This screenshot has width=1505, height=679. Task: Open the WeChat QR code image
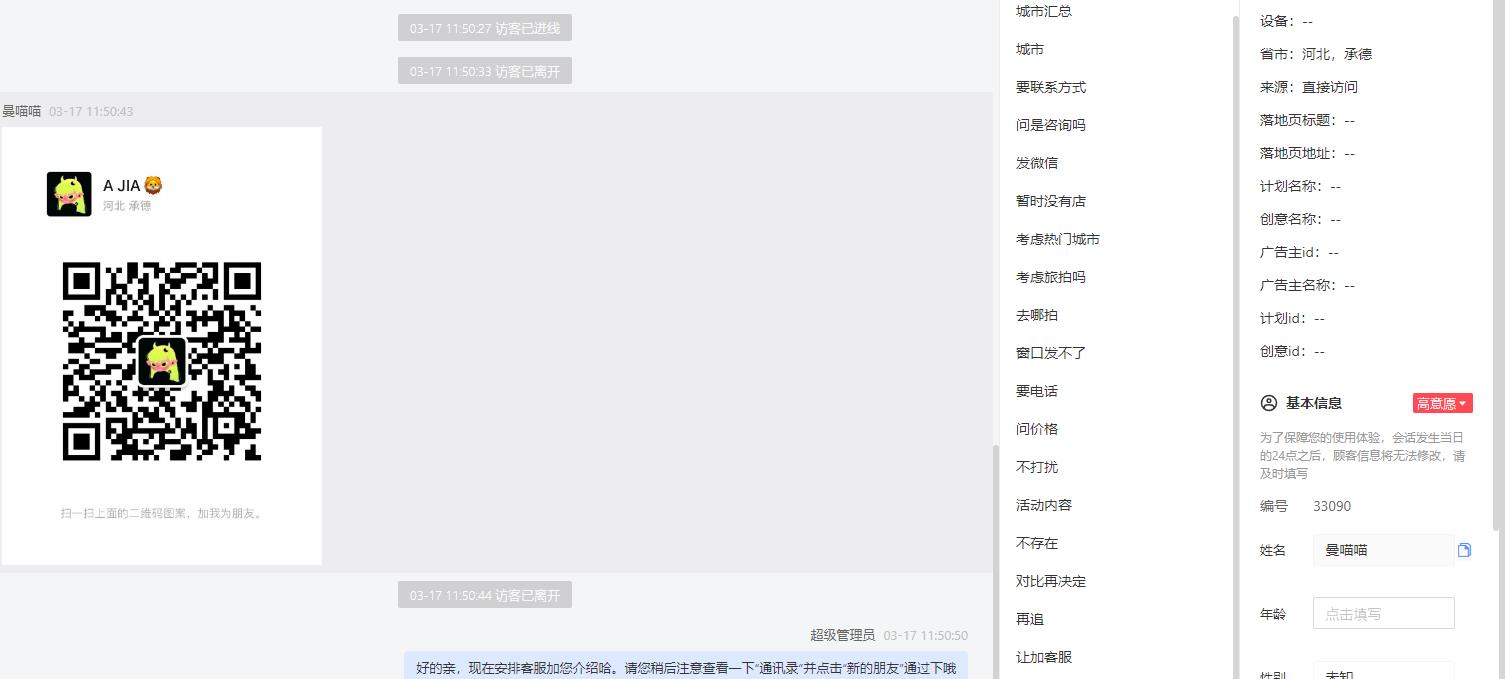point(162,361)
